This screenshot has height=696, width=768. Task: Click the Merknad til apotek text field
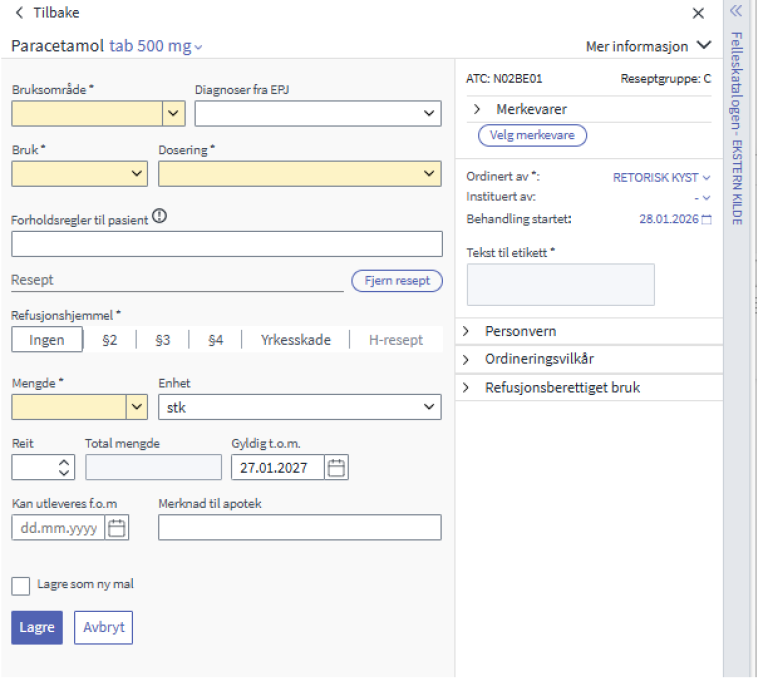click(x=299, y=528)
